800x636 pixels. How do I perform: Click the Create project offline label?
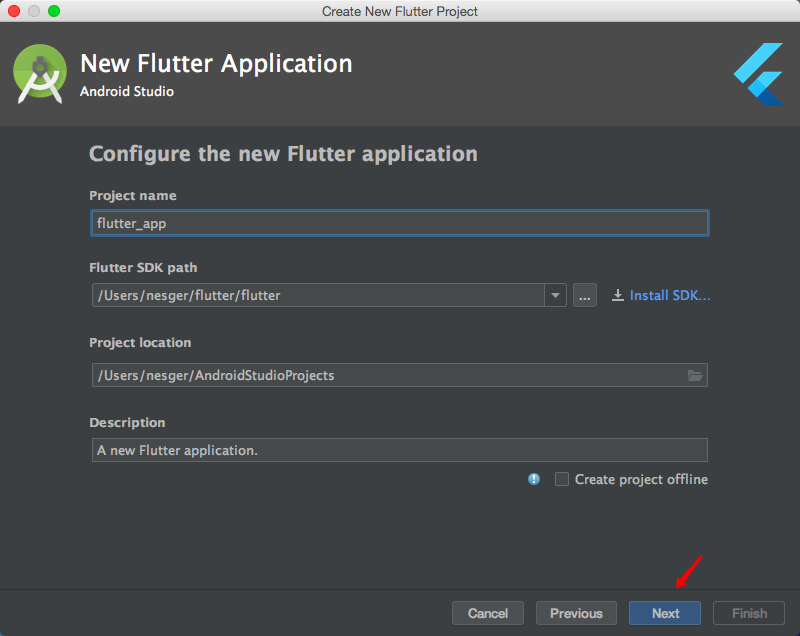click(641, 480)
